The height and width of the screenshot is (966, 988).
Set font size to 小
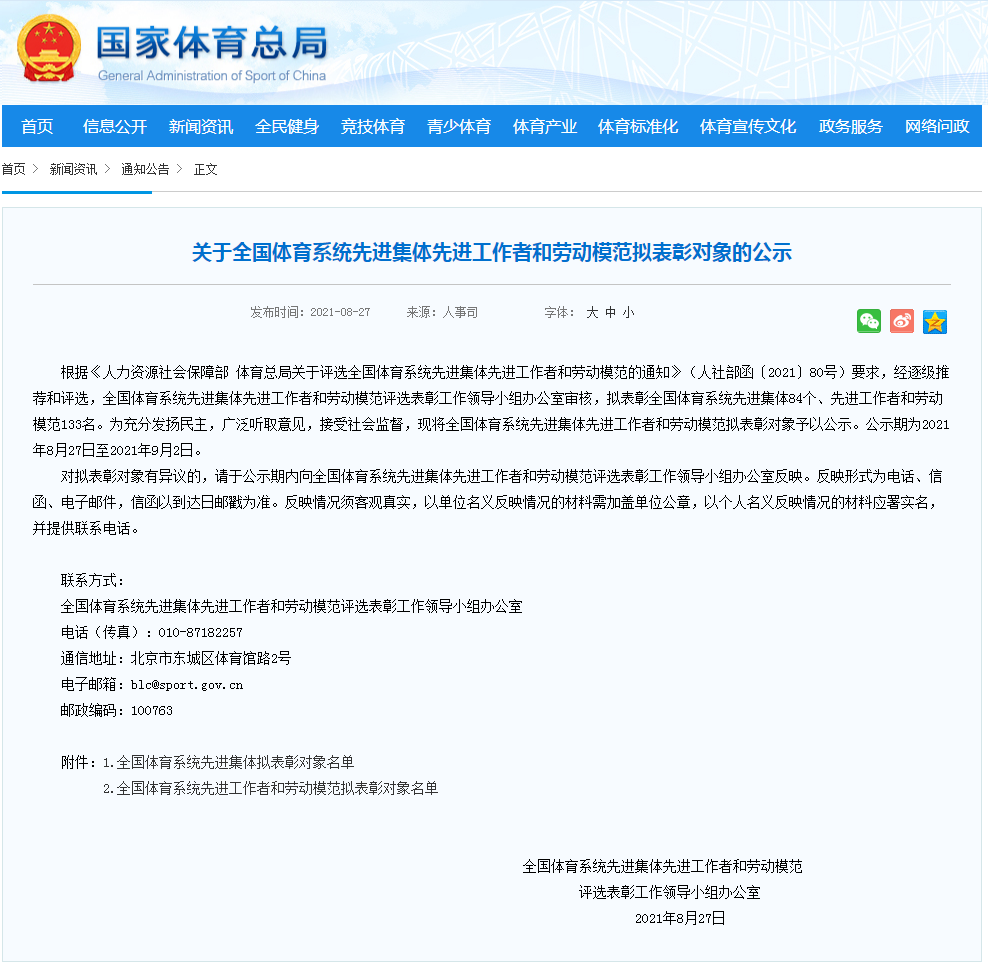tap(628, 313)
